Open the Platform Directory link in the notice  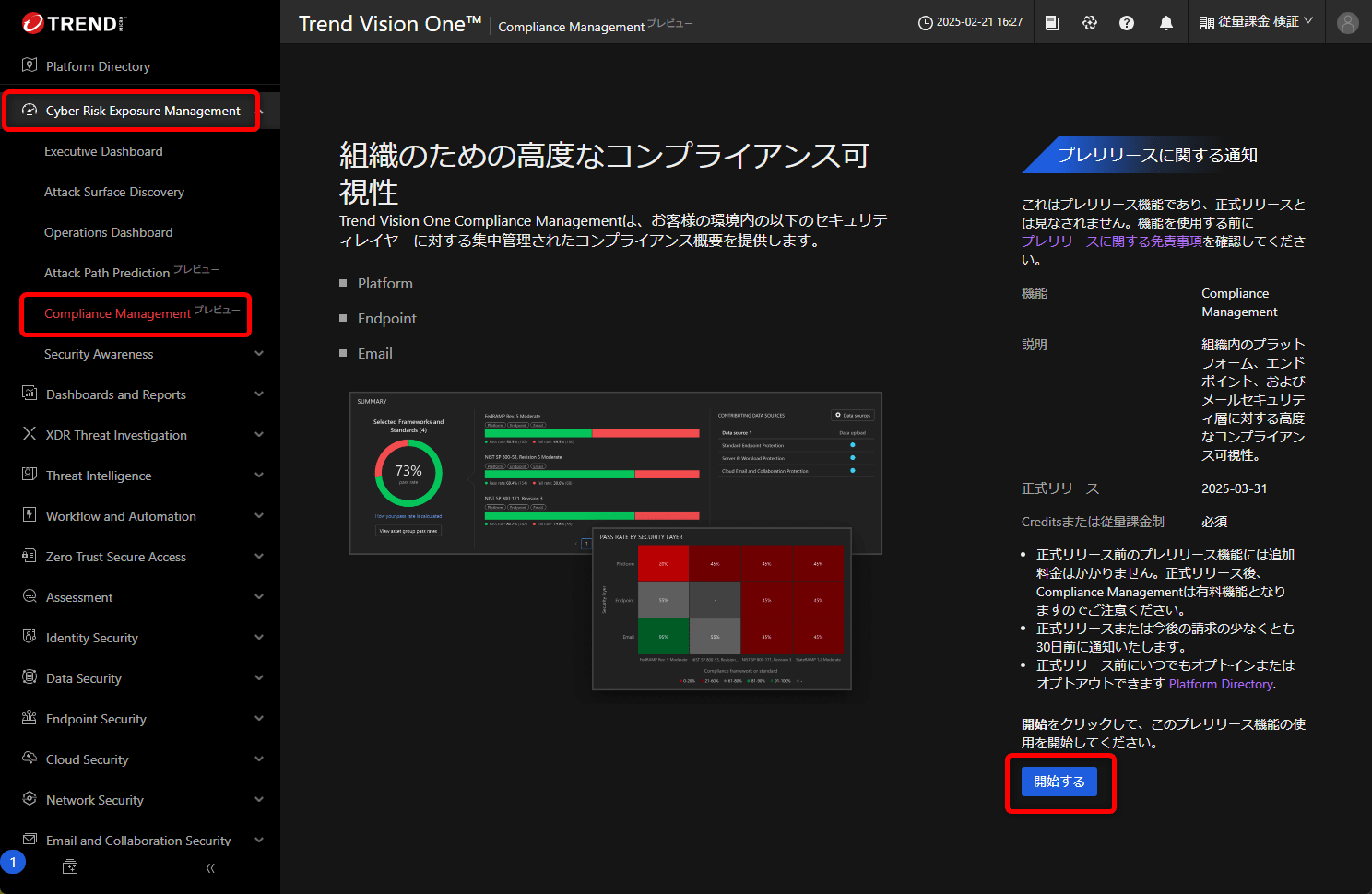pos(1221,684)
